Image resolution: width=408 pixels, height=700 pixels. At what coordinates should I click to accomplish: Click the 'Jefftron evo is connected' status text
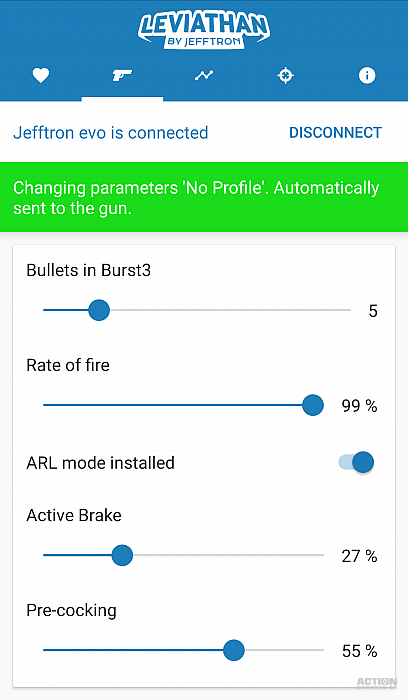click(x=111, y=133)
